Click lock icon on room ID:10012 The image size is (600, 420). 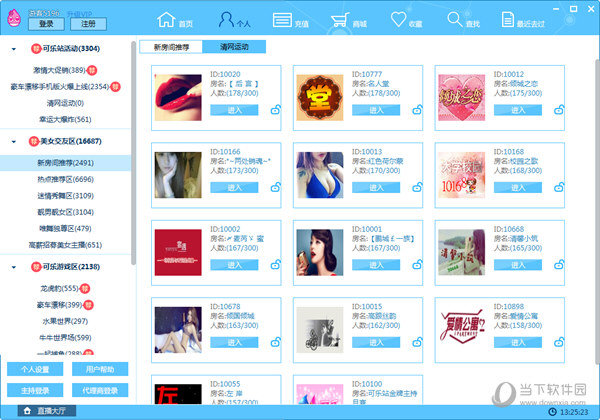click(x=559, y=110)
